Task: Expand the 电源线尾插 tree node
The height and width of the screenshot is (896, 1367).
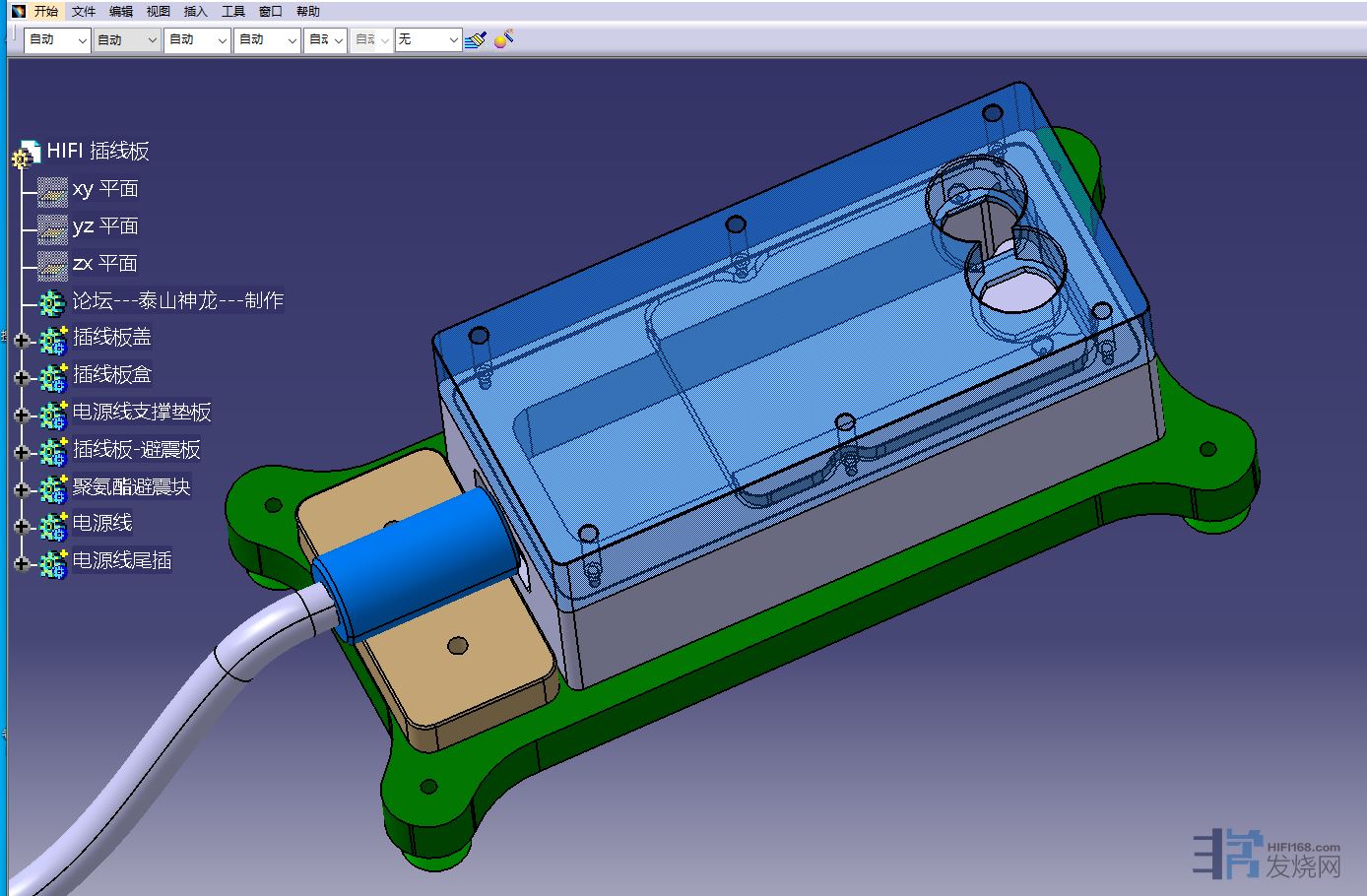Action: click(21, 563)
